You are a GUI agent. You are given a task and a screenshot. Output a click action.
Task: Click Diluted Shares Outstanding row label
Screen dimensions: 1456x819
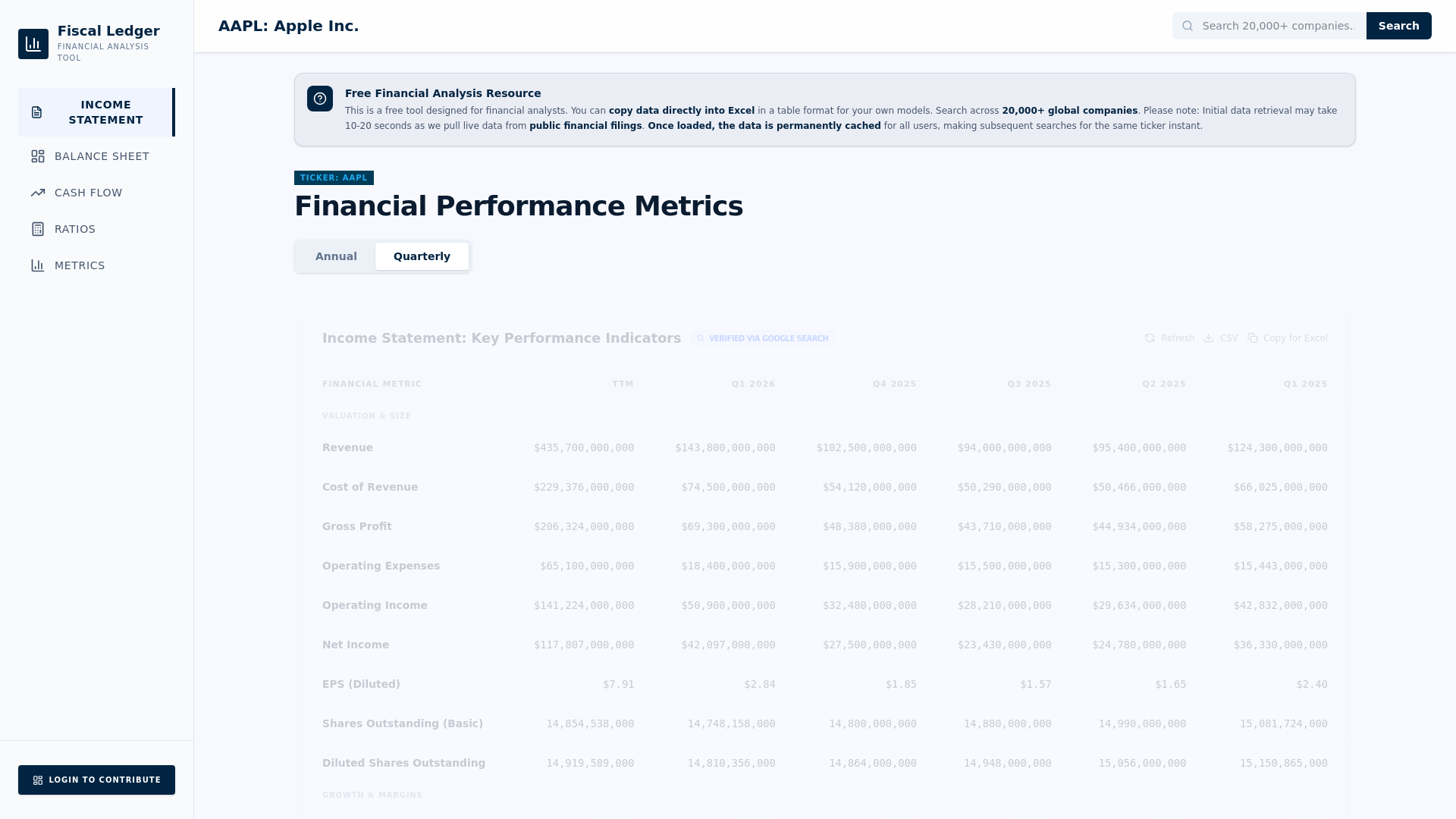pos(403,763)
